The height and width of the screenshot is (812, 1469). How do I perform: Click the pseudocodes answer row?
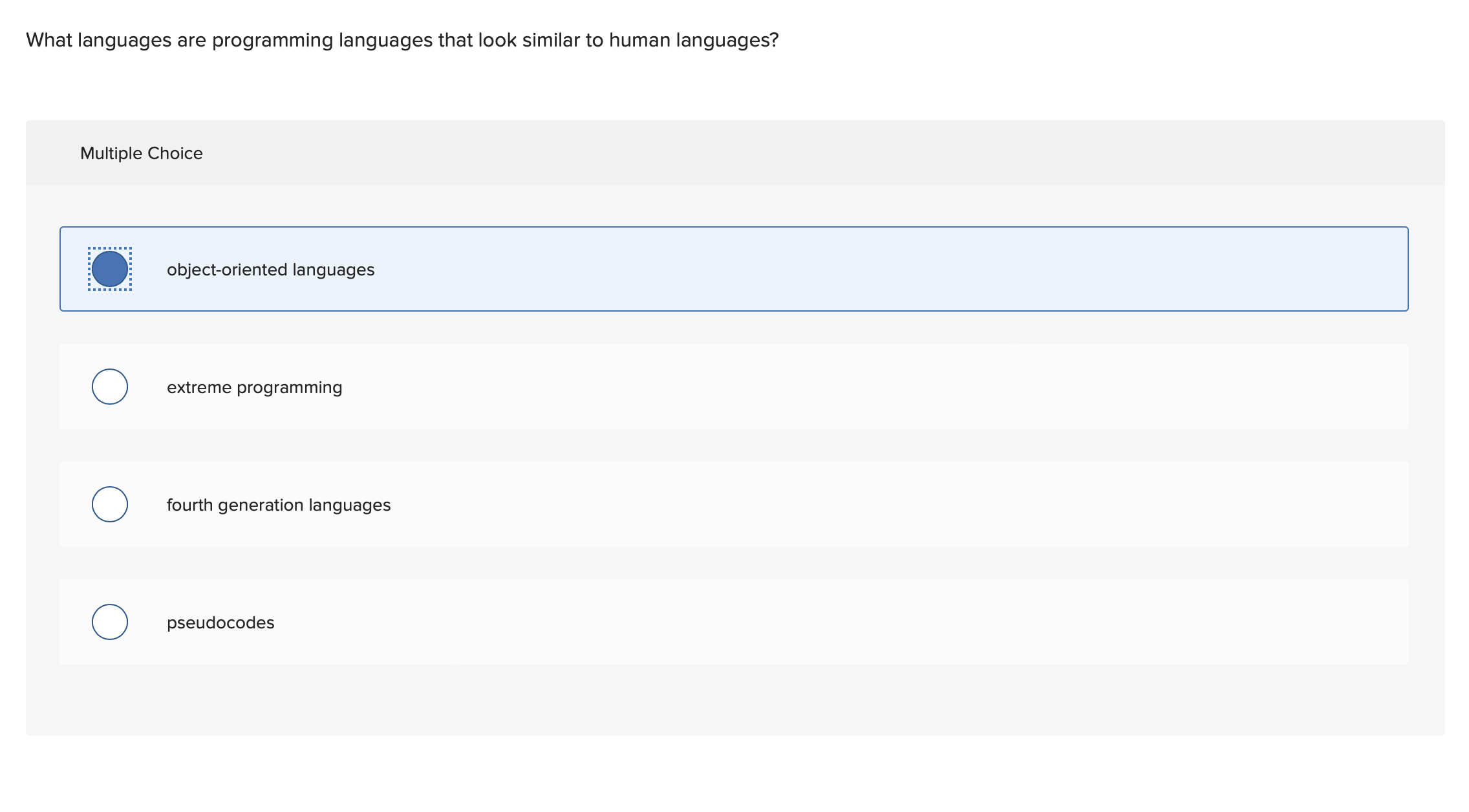tap(733, 622)
